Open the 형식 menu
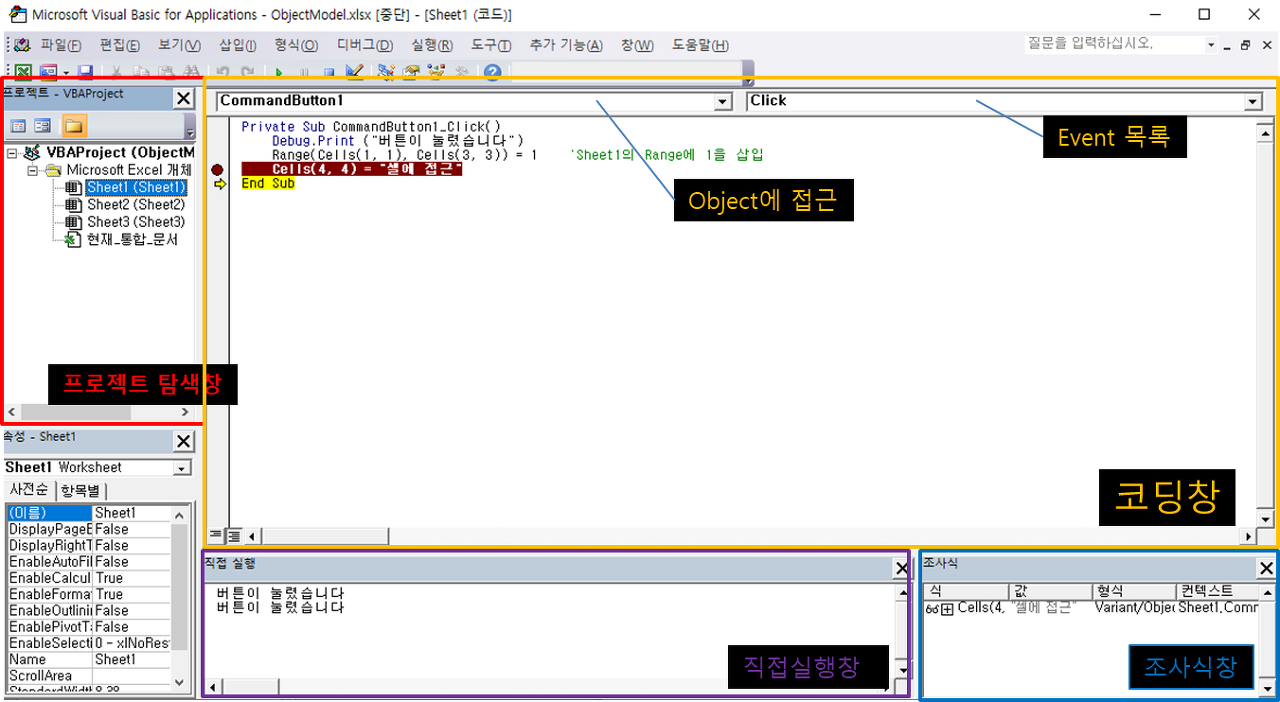The width and height of the screenshot is (1280, 702). (x=296, y=45)
